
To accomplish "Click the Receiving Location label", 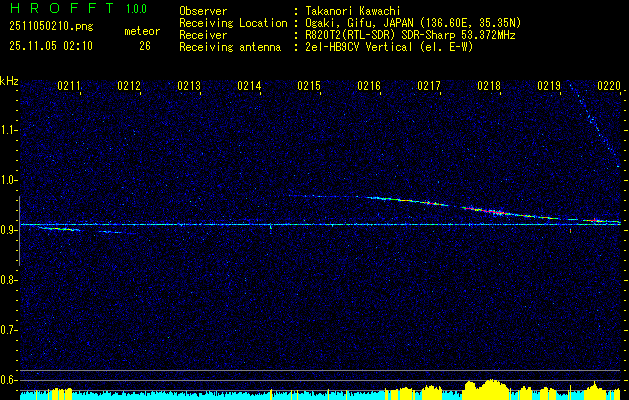I will pos(233,23).
